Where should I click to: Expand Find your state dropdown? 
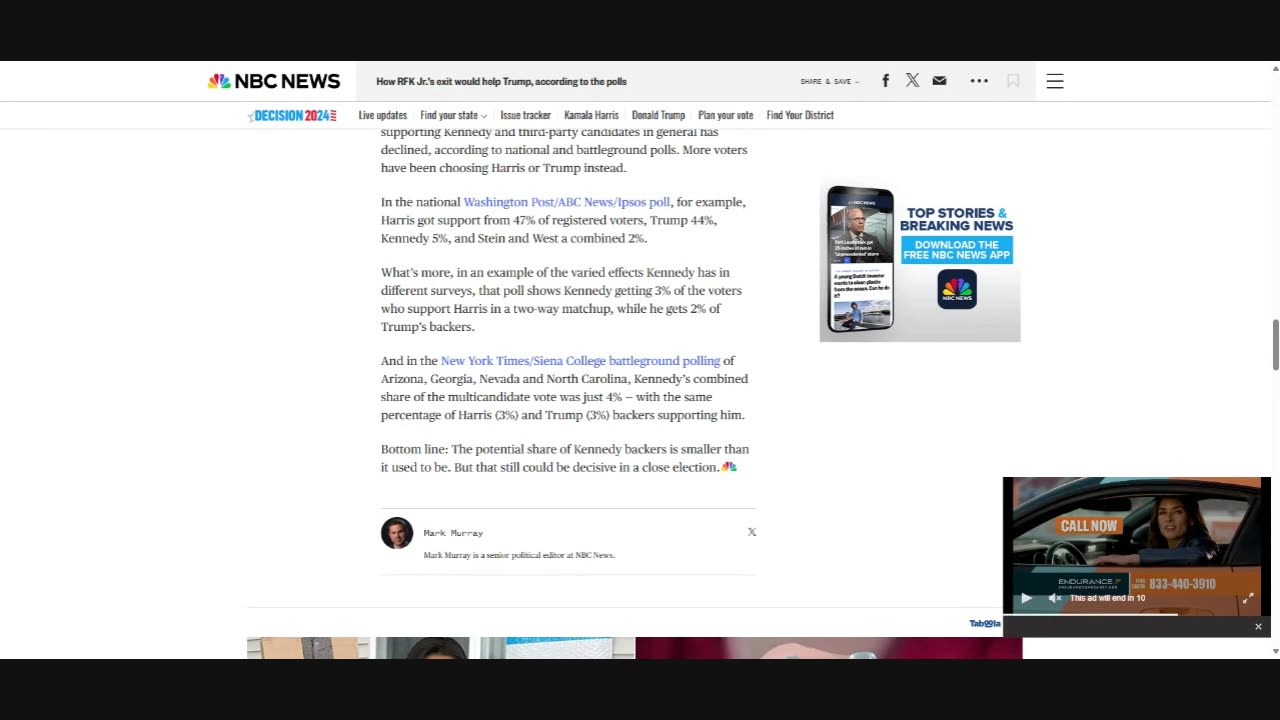(x=454, y=115)
